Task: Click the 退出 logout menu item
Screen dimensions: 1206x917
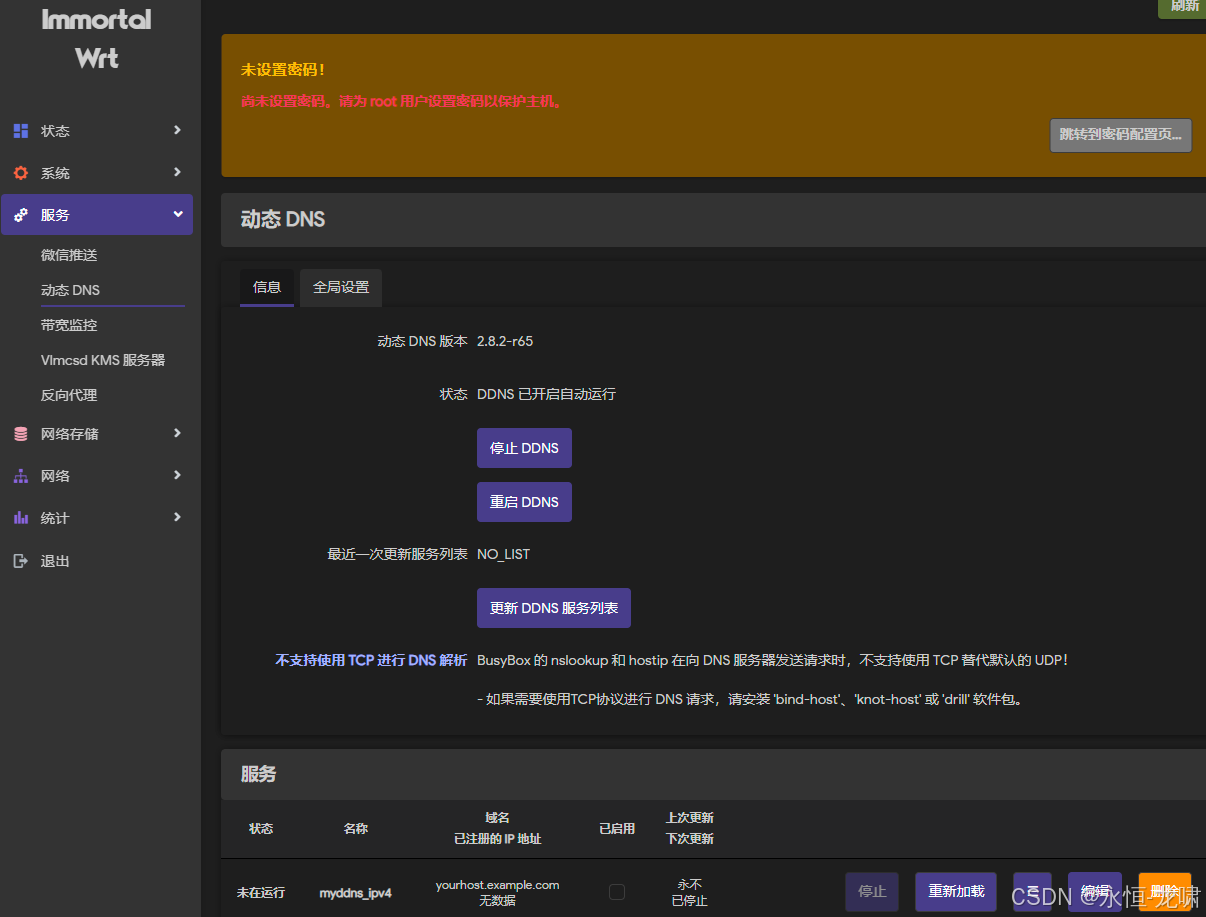Action: coord(55,561)
